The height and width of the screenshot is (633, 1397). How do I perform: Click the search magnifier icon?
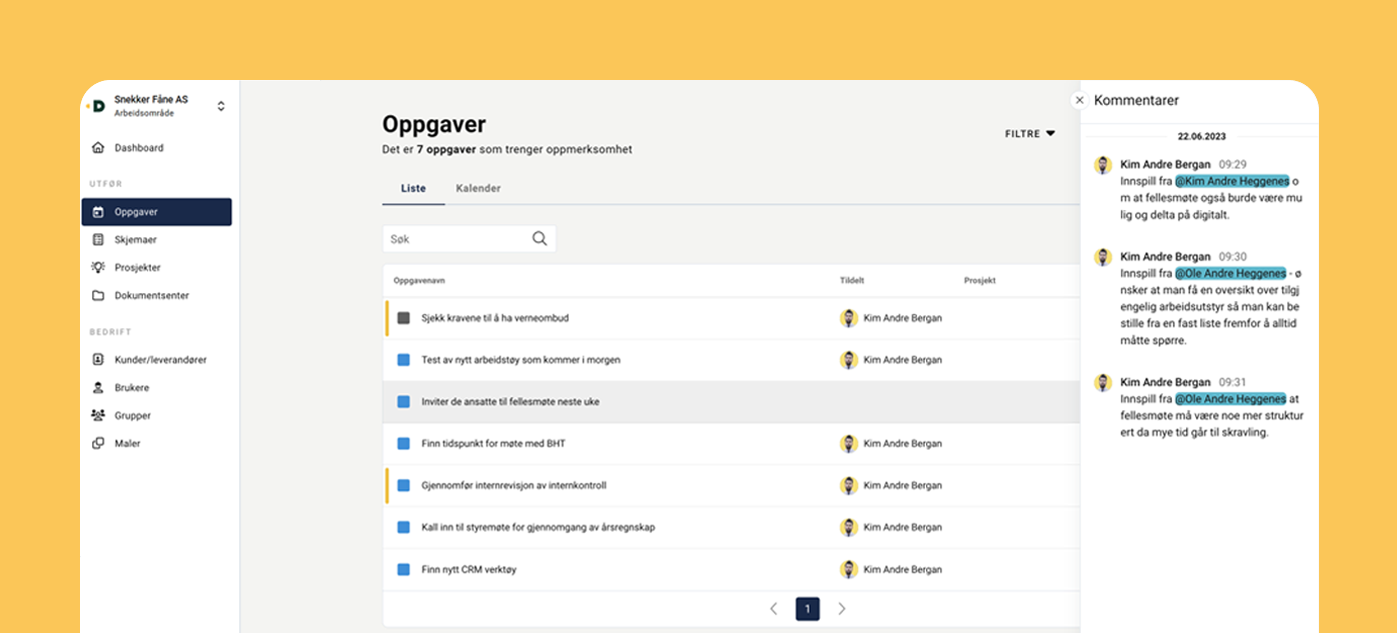tap(539, 239)
